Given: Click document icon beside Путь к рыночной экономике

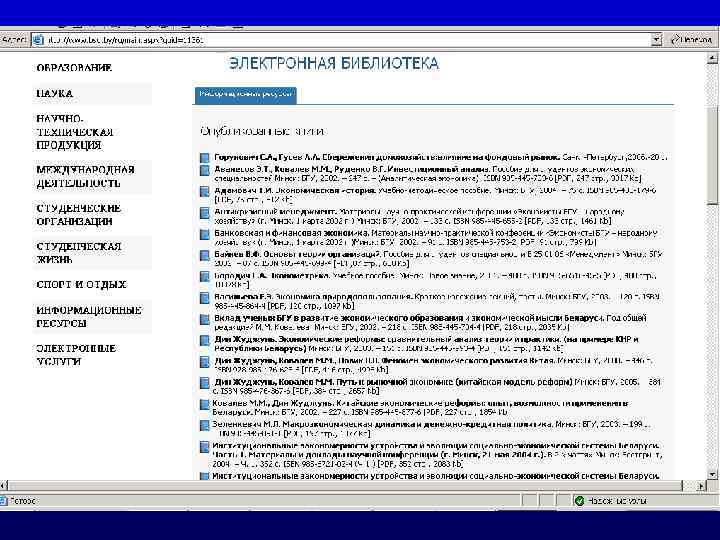Looking at the screenshot, I should [x=205, y=382].
